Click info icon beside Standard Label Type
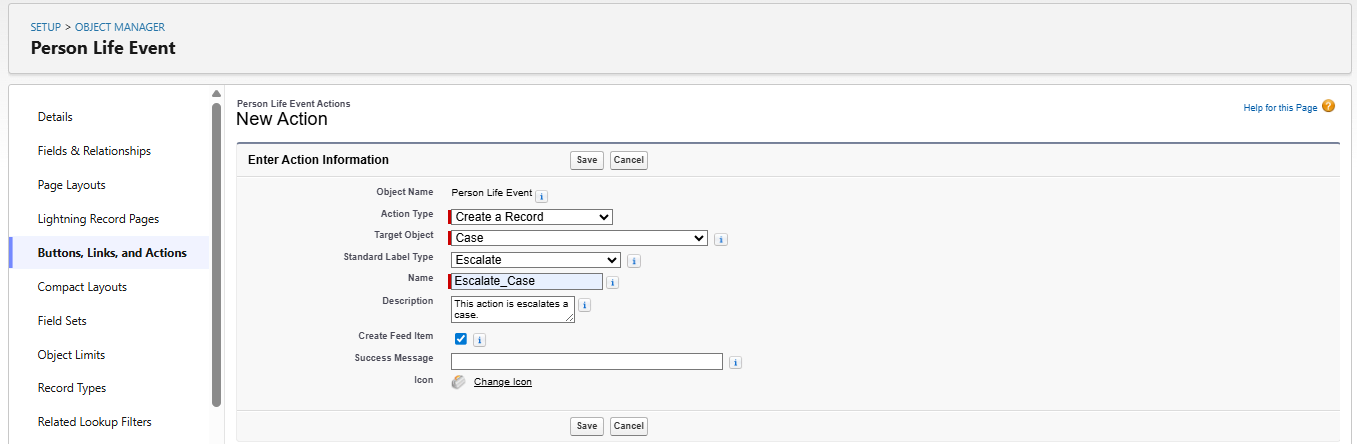 [634, 261]
